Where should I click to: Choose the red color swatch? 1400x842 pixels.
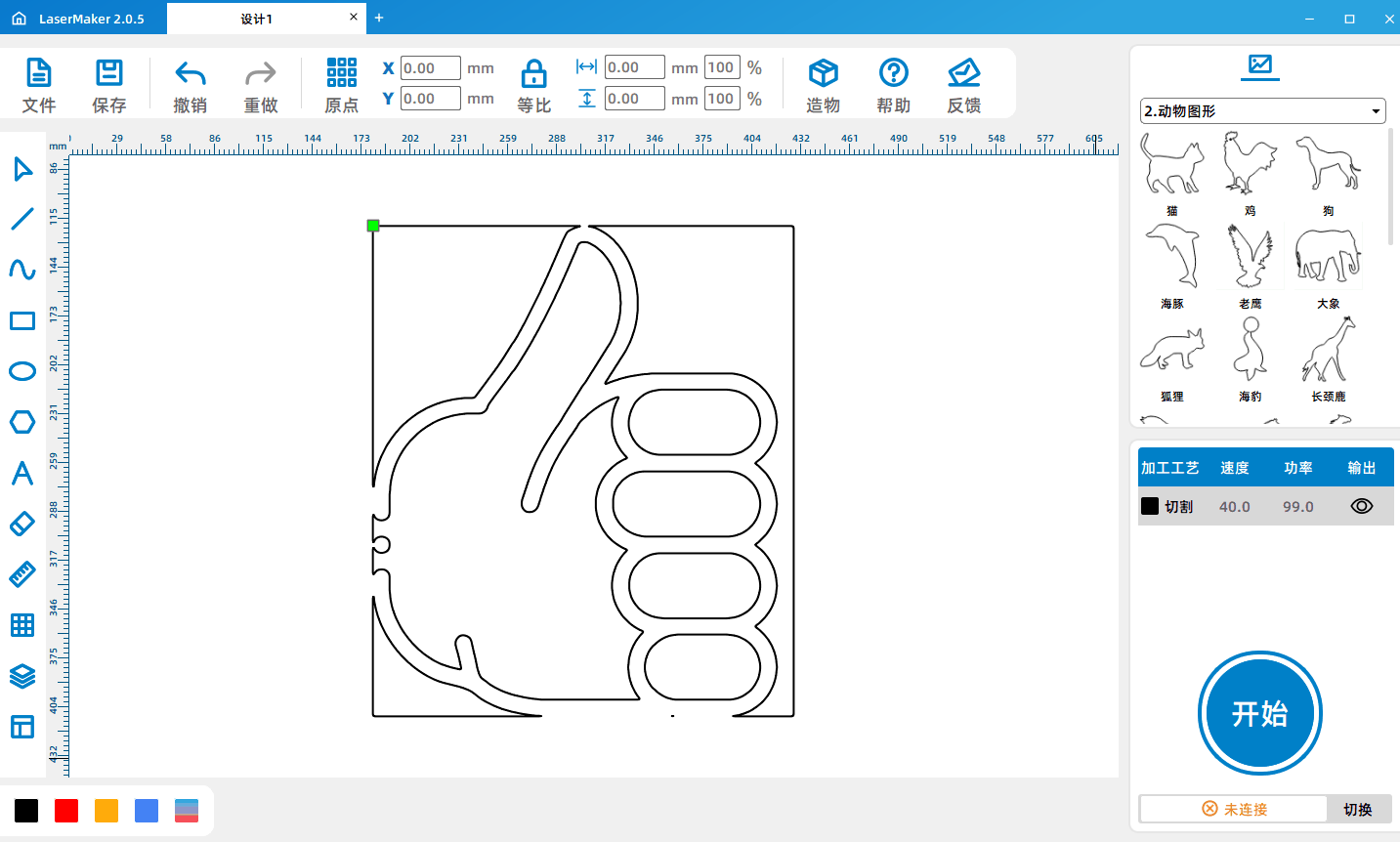(66, 810)
